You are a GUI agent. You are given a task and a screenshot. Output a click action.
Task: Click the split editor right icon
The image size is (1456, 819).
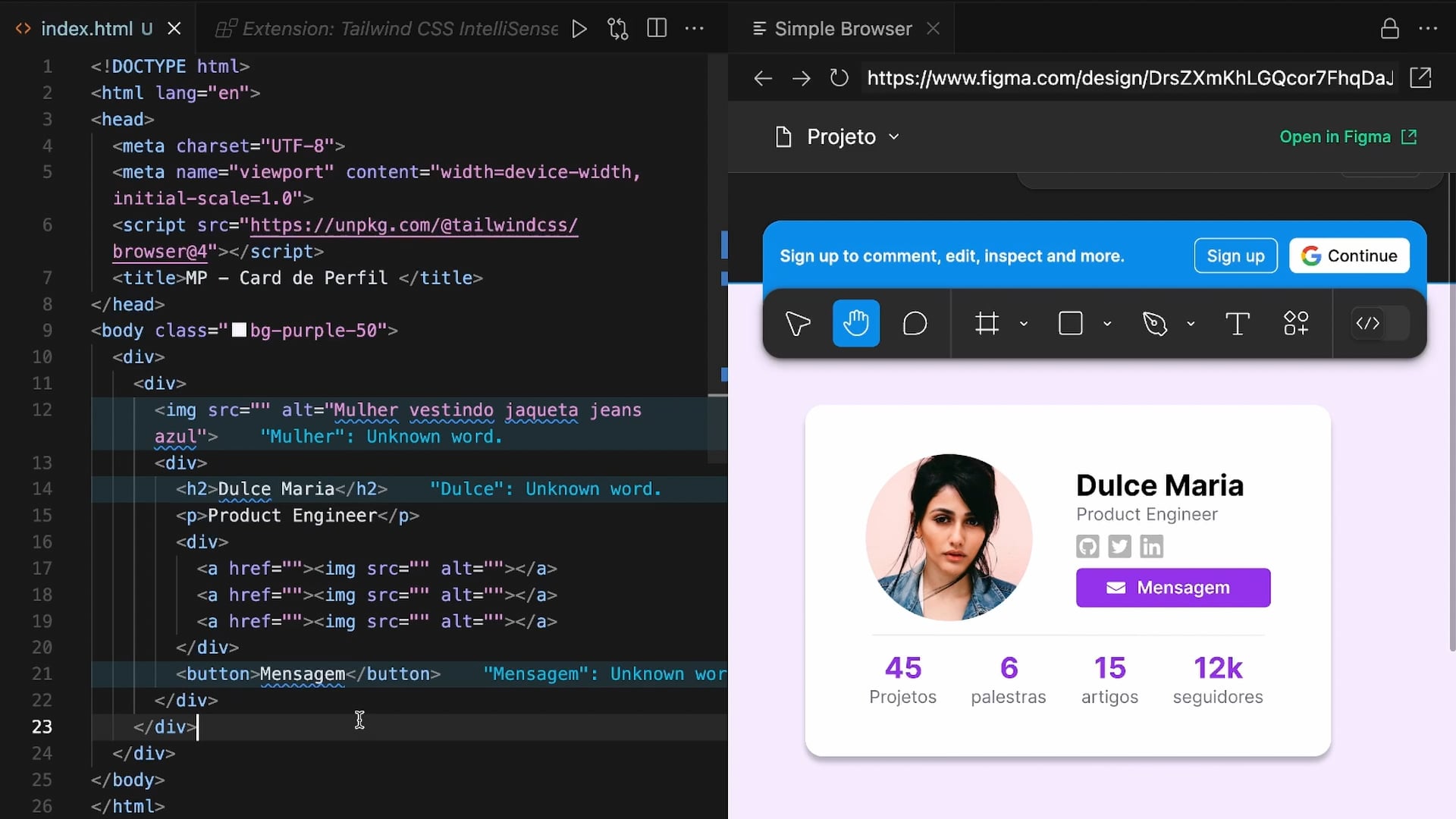[657, 29]
